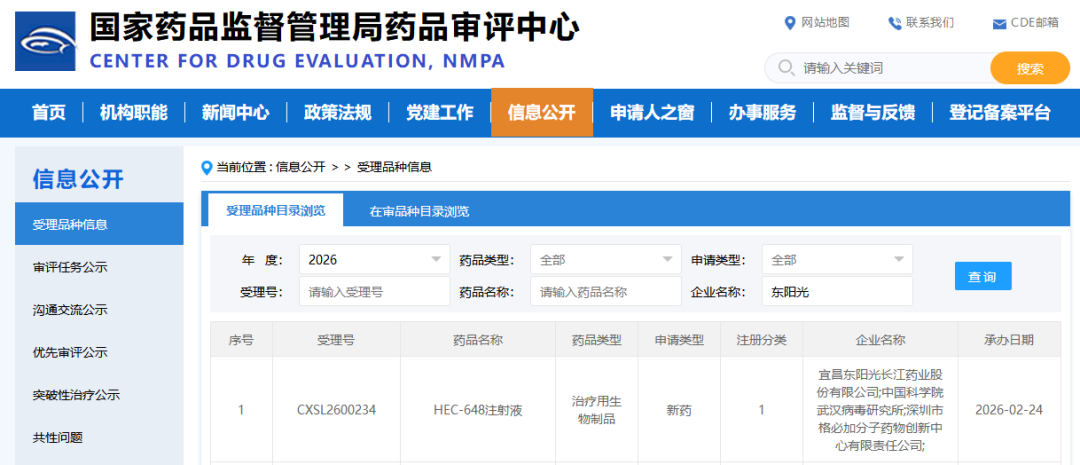Click the 药品名称 column header
Image resolution: width=1080 pixels, height=465 pixels.
478,339
